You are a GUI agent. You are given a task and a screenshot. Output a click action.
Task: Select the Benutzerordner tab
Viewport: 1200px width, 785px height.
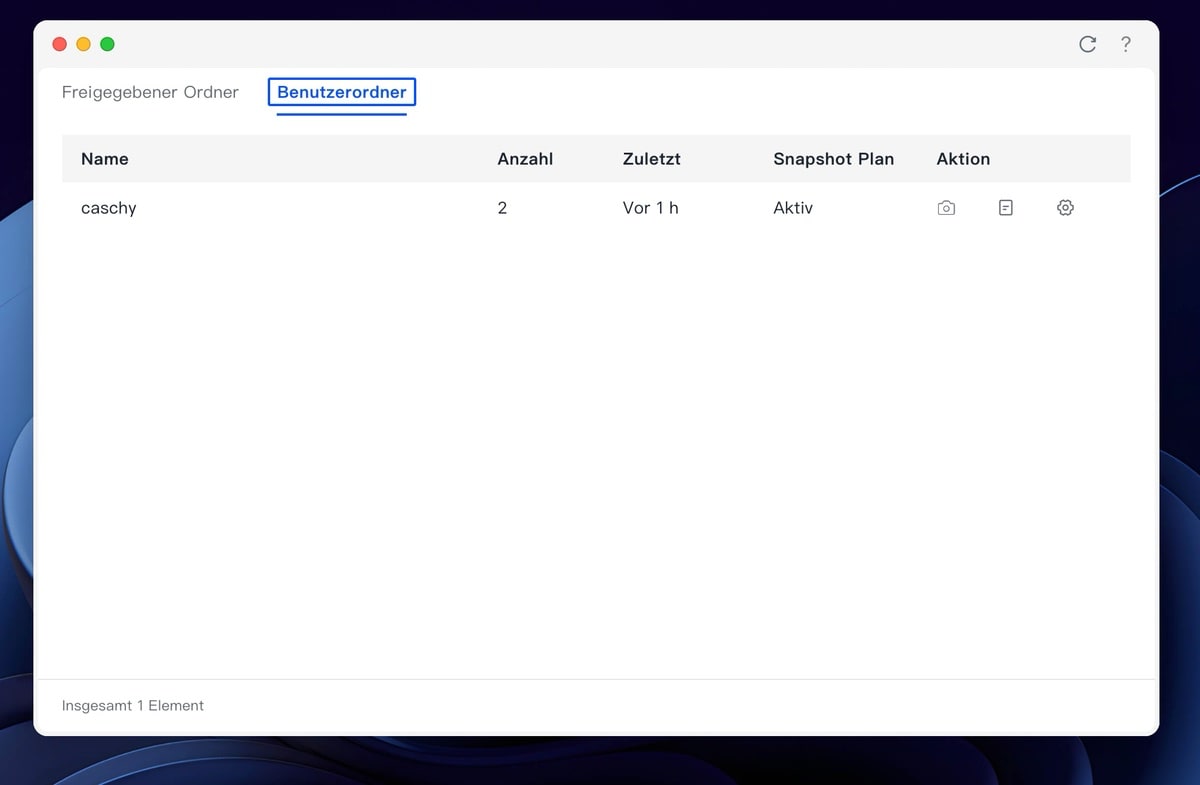click(x=342, y=92)
